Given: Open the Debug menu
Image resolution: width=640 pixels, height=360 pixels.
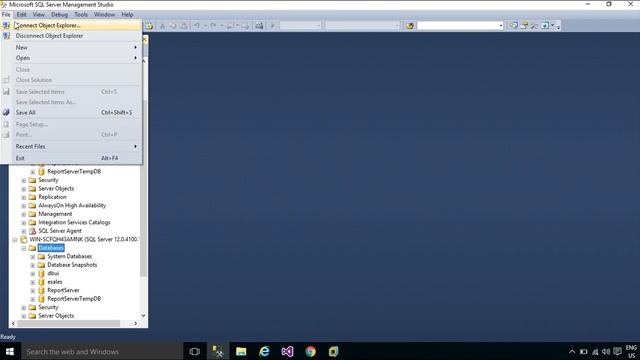Looking at the screenshot, I should pos(59,14).
